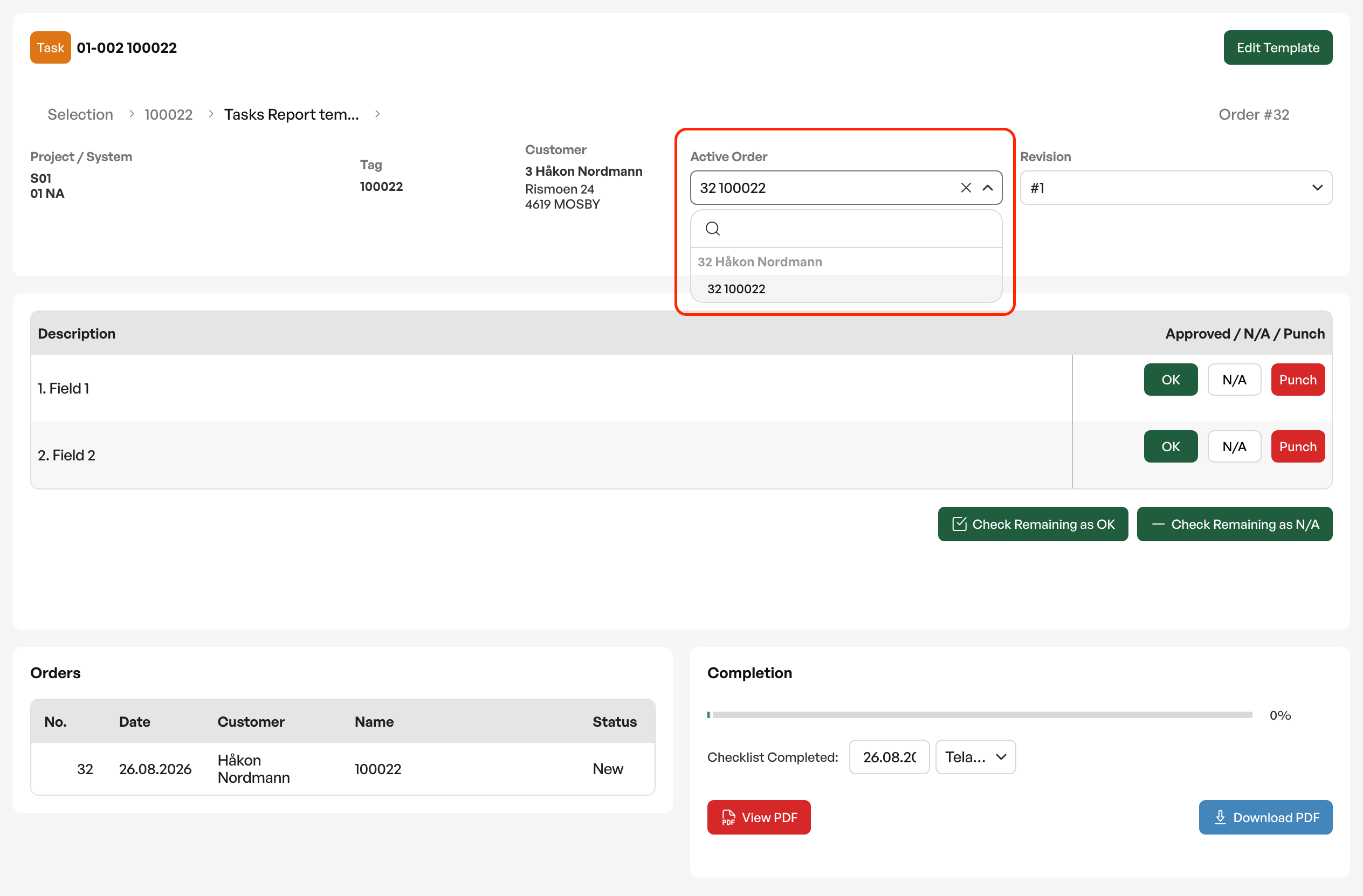The width and height of the screenshot is (1363, 896).
Task: Click the Date column header in Orders
Action: click(135, 721)
